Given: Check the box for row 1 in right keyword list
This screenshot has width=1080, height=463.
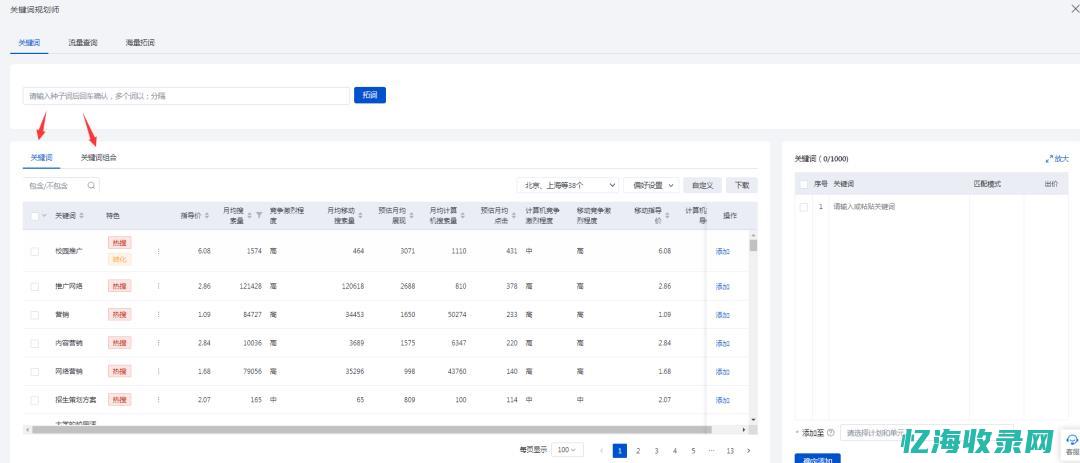Looking at the screenshot, I should (804, 207).
